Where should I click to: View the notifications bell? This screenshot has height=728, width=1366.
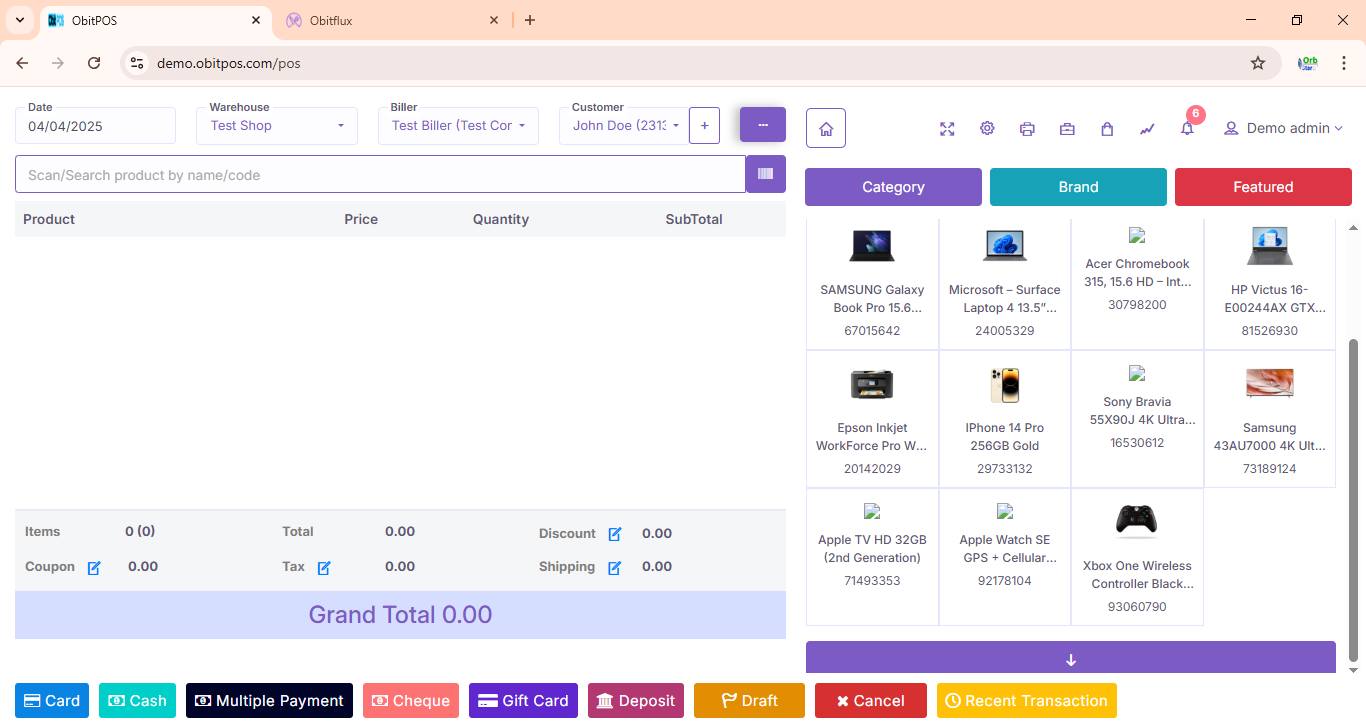coord(1187,129)
